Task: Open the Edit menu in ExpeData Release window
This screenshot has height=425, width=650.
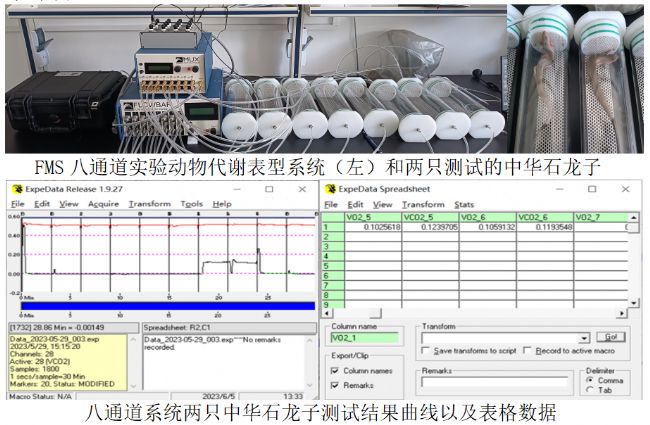Action: tap(42, 204)
